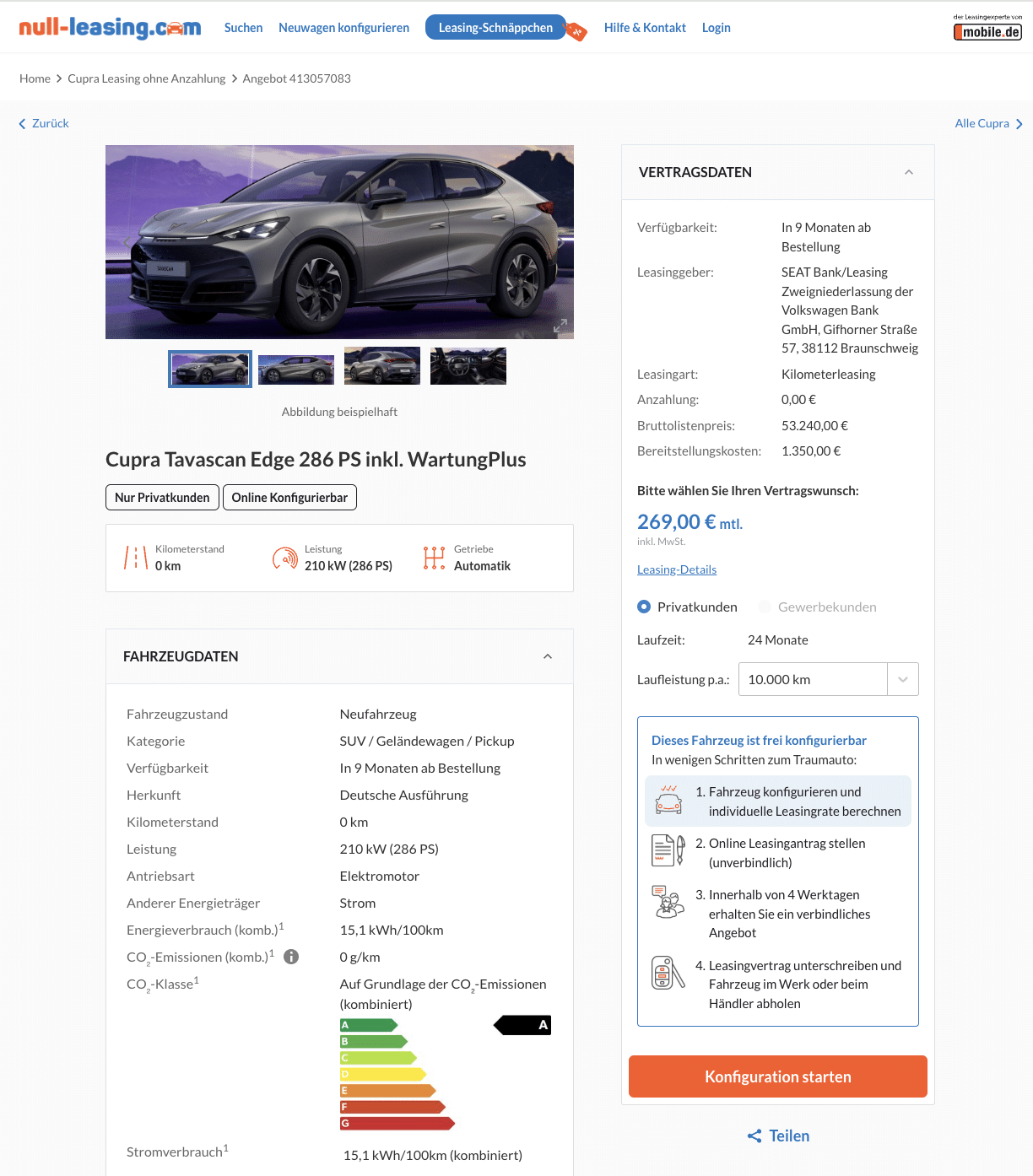Open the null-leasing.com home logo
The image size is (1033, 1176).
click(110, 27)
